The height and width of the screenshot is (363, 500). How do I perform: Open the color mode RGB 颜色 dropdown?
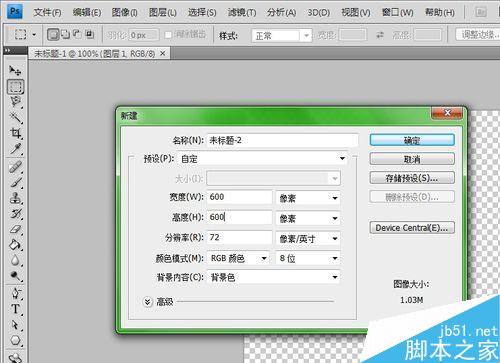pyautogui.click(x=238, y=258)
